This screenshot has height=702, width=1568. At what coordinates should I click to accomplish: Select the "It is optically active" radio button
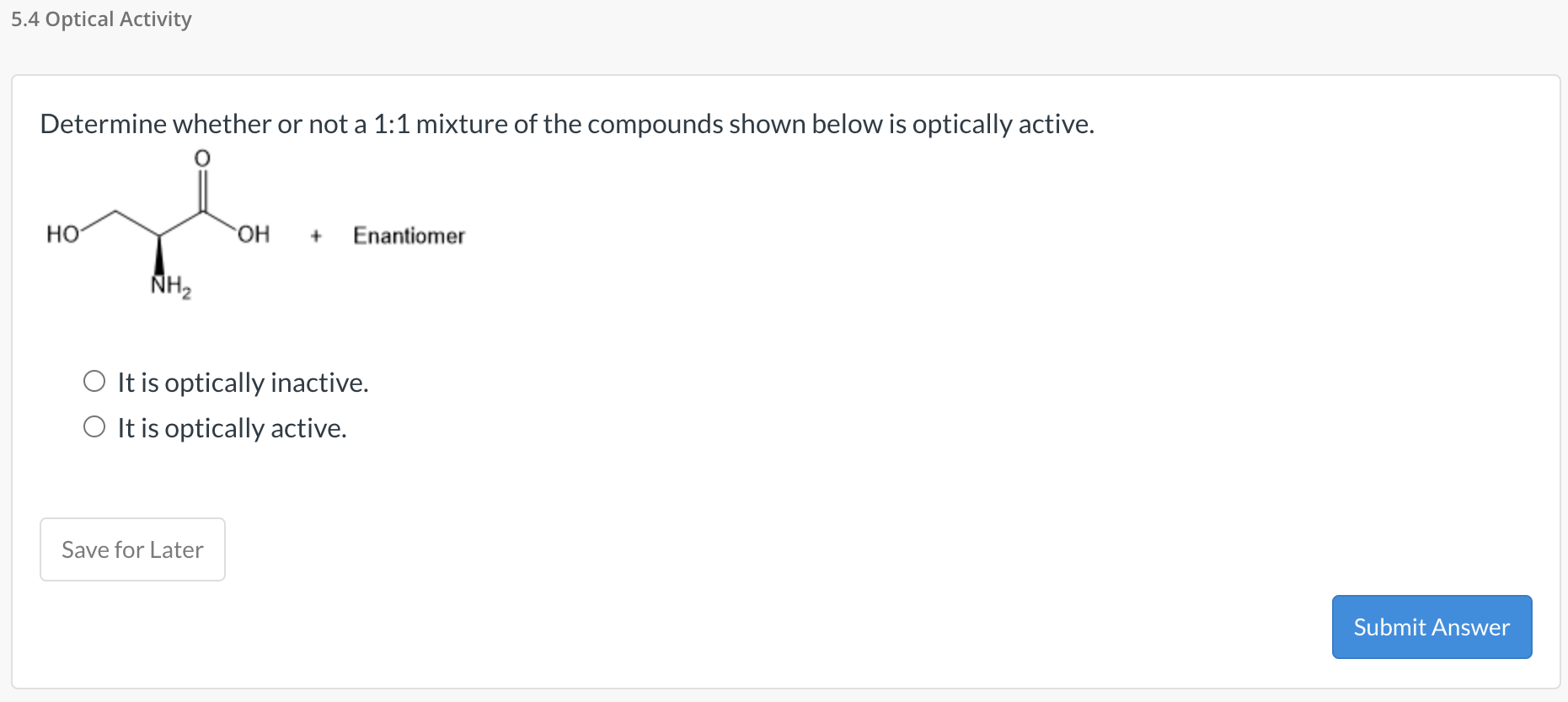(94, 425)
